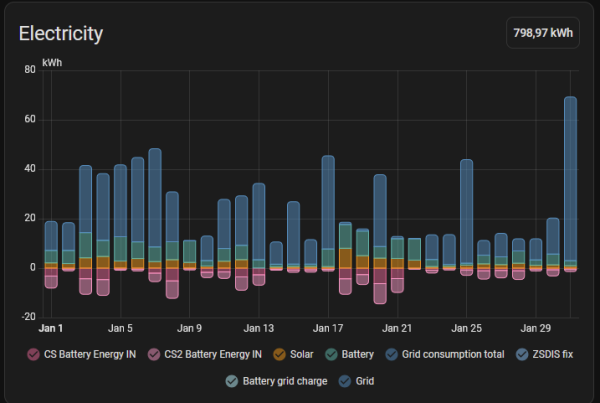Click the Jan 13 axis label
Screen dimensions: 600x403
[259, 328]
